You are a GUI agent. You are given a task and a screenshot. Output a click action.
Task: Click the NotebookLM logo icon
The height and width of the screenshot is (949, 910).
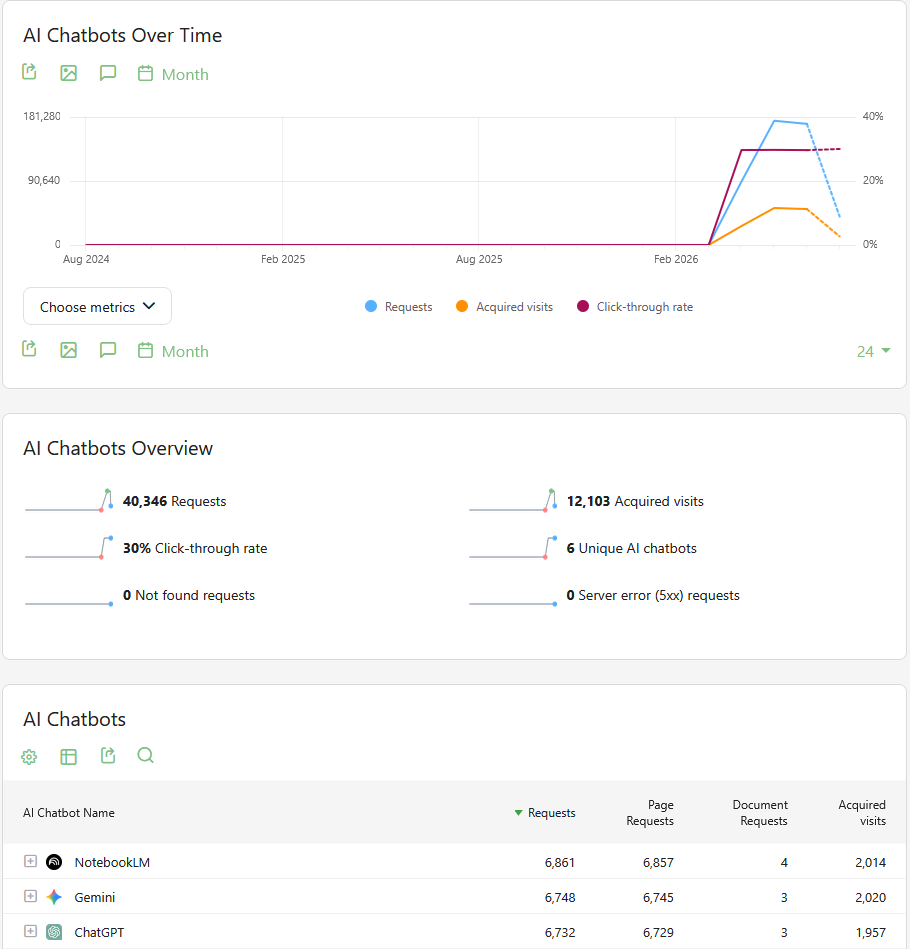click(x=54, y=862)
